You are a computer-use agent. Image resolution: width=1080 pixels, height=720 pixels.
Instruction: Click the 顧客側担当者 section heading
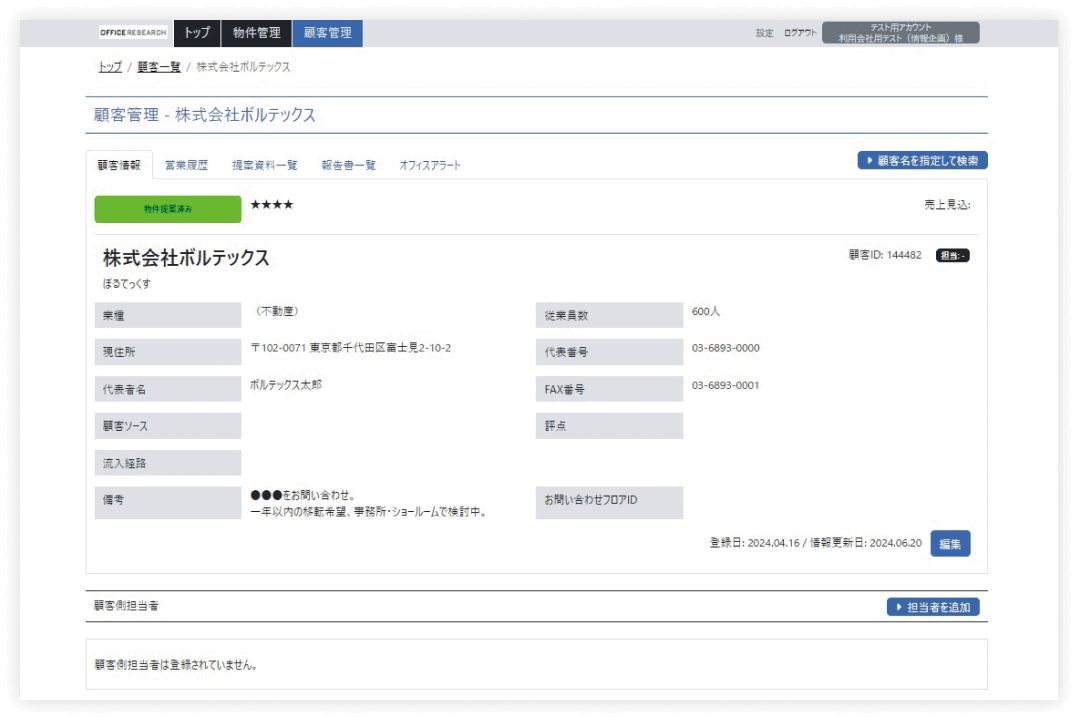(x=127, y=606)
